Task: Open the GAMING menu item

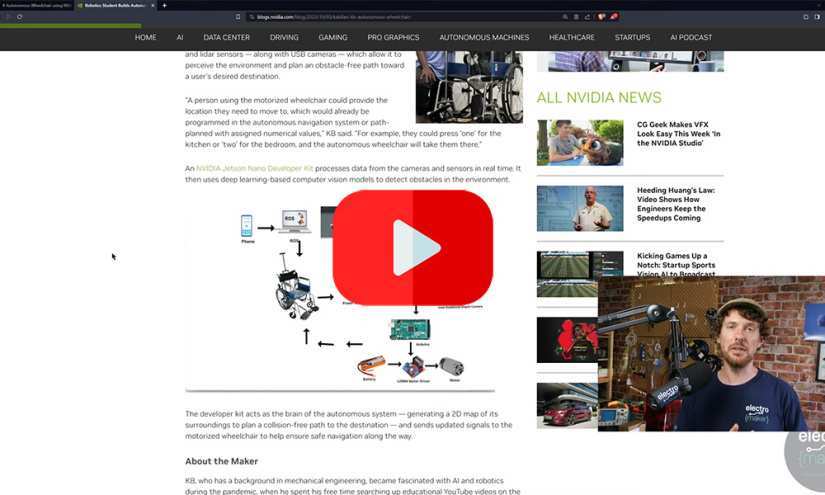Action: point(333,37)
